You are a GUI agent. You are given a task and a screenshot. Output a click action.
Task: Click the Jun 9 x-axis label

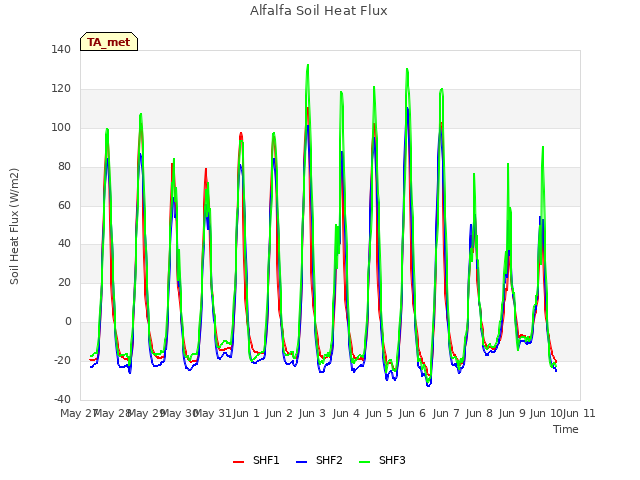click(x=512, y=413)
